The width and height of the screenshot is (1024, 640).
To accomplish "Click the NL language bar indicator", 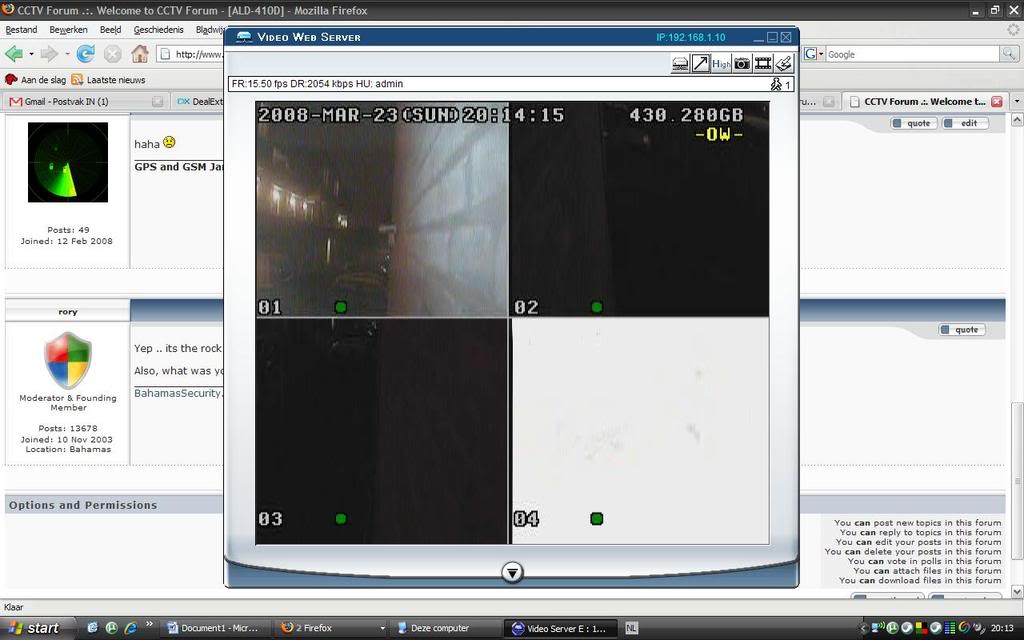I will [632, 628].
